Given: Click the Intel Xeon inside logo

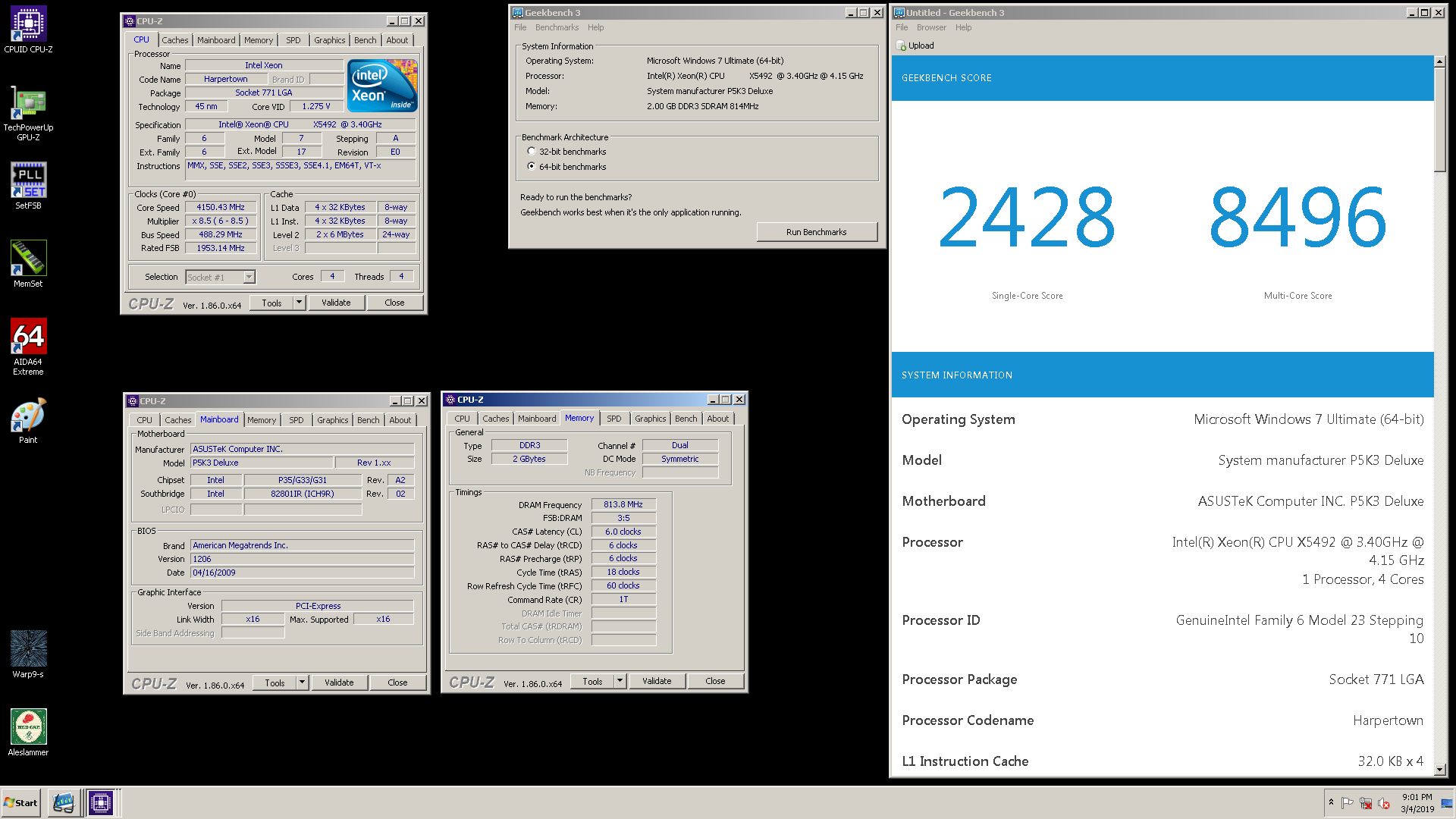Looking at the screenshot, I should [x=382, y=86].
